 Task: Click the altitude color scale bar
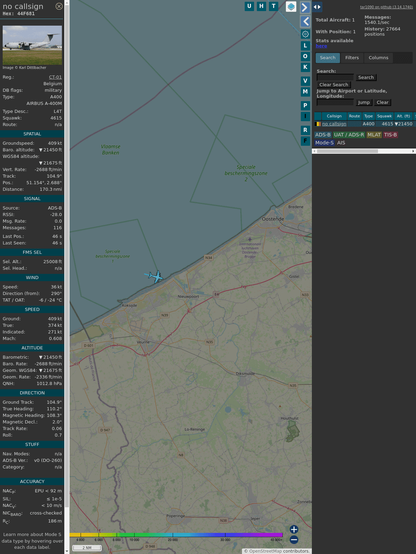pos(176,535)
